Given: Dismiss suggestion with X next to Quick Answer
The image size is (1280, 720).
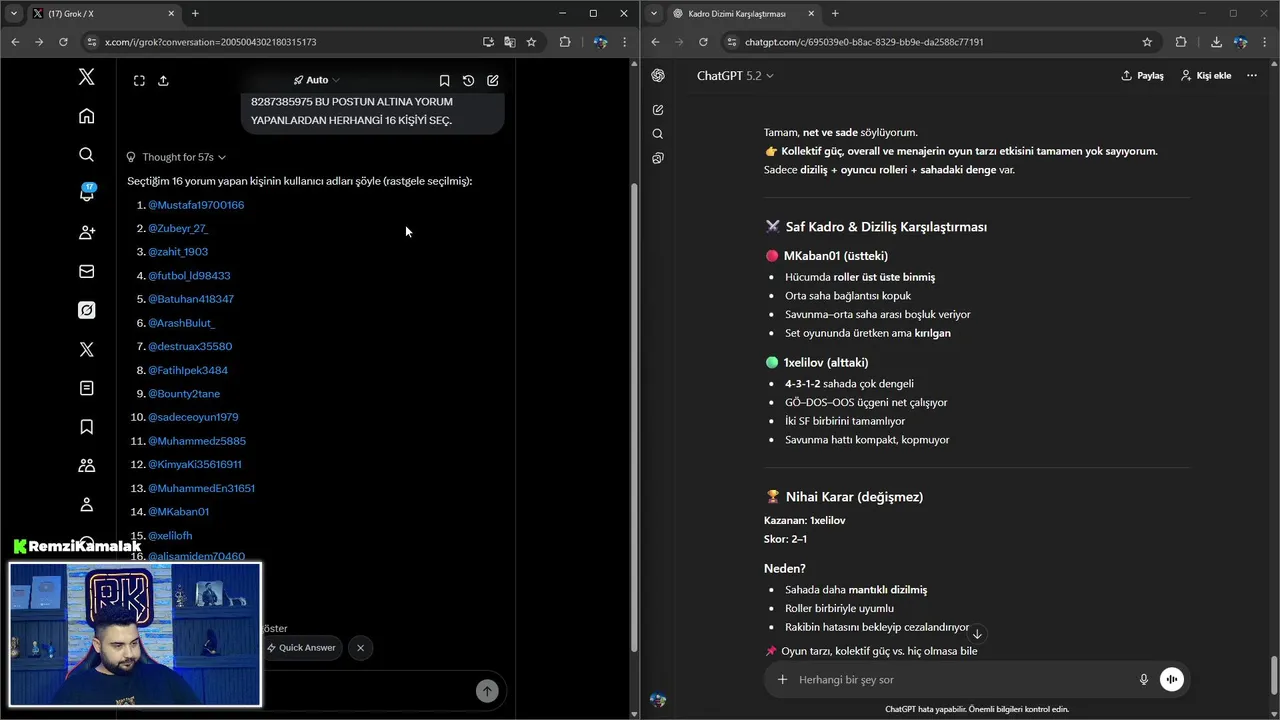Looking at the screenshot, I should [360, 648].
